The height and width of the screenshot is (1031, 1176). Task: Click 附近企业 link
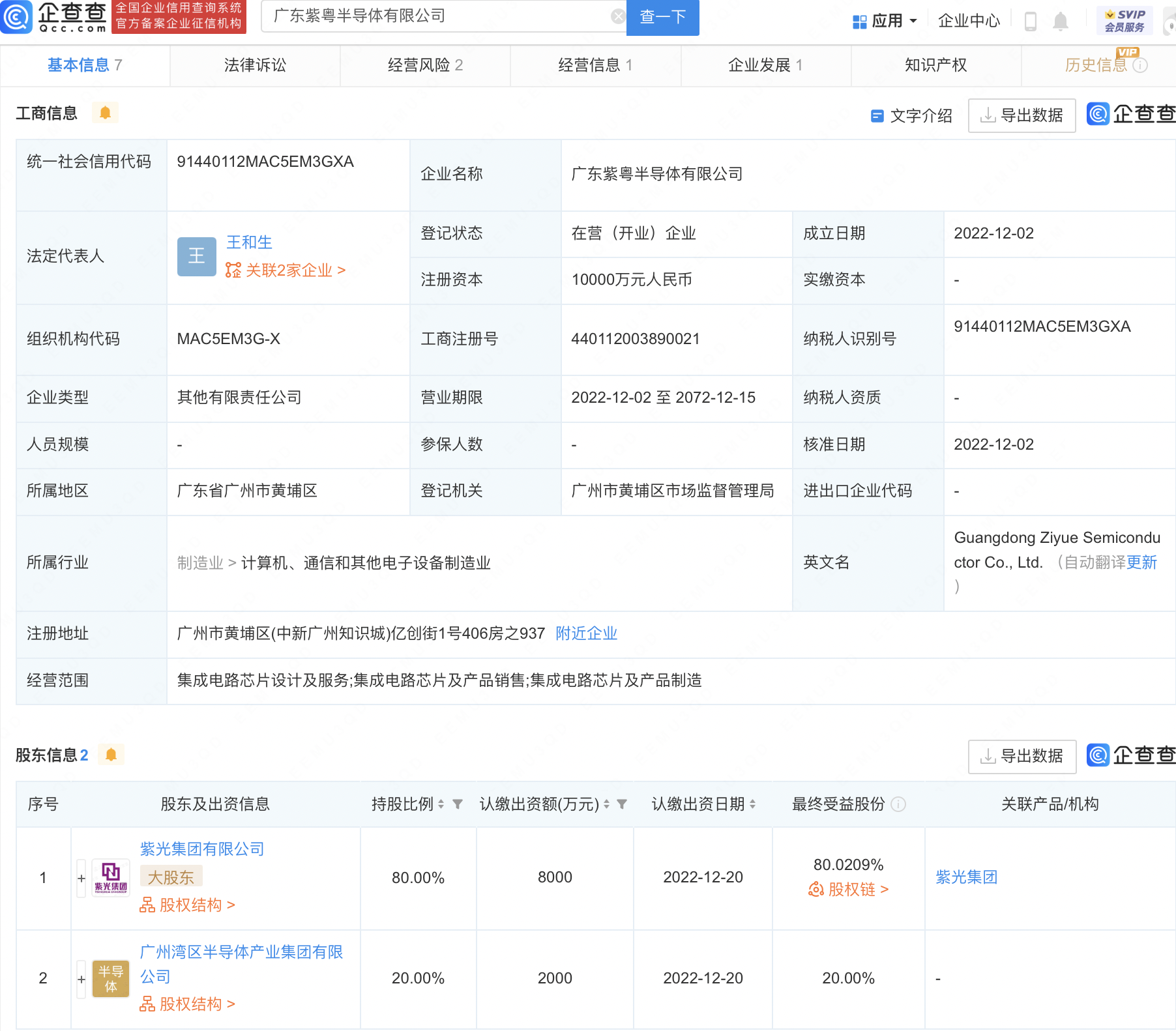click(x=586, y=633)
